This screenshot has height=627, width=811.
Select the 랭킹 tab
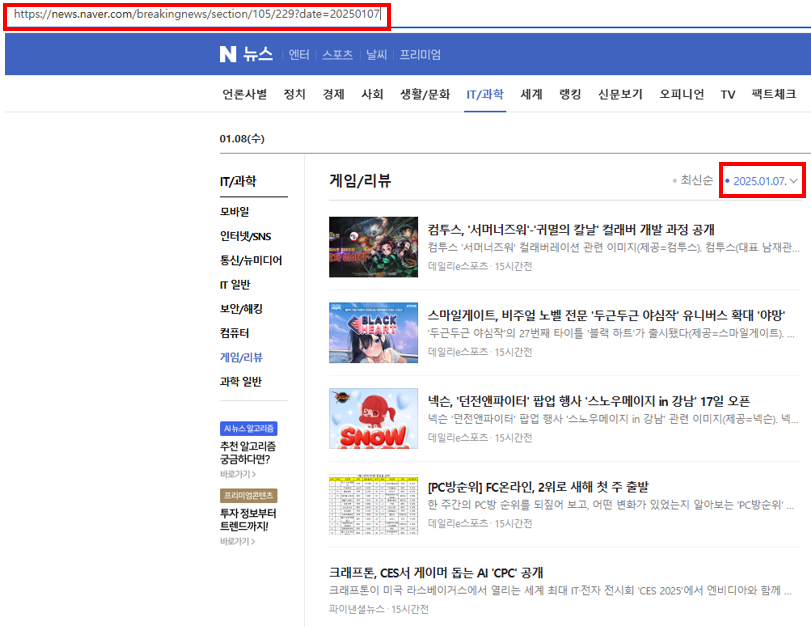pos(570,94)
